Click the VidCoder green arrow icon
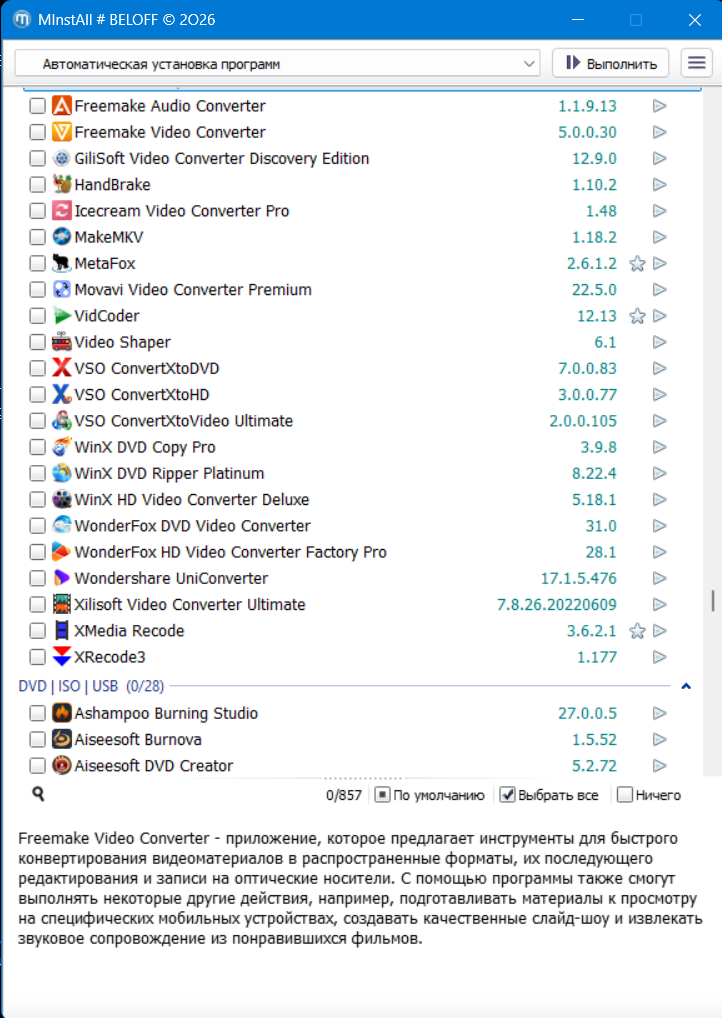 coord(62,316)
